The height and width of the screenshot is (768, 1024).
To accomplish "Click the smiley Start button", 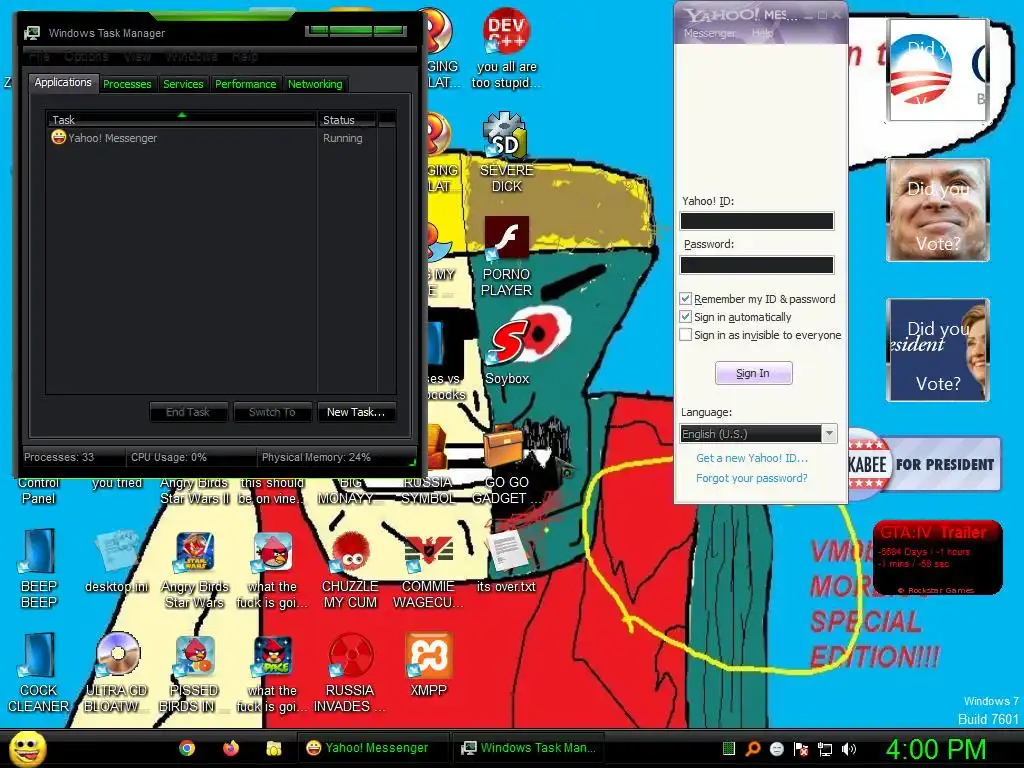I will coord(27,748).
